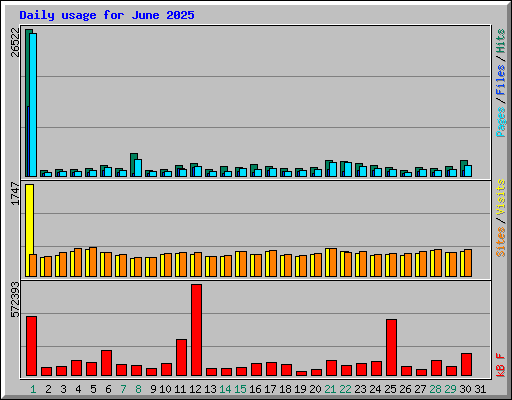The width and height of the screenshot is (512, 400).
Task: Click day label 25 on the x-axis
Action: pos(390,389)
